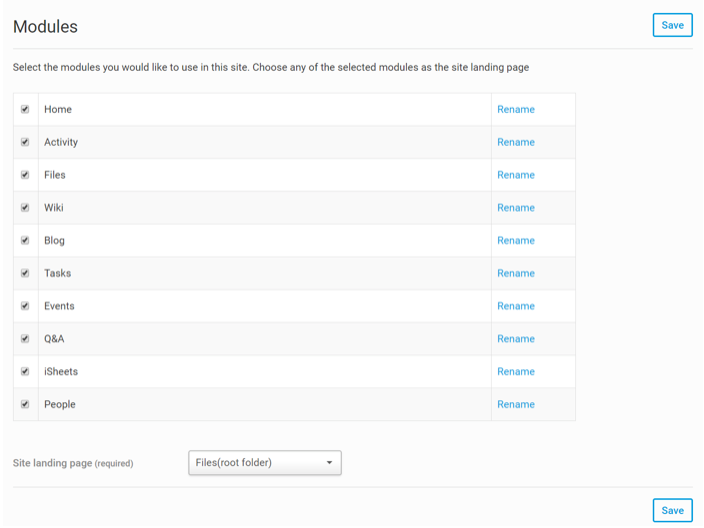This screenshot has height=528, width=704.
Task: Rename the Home module
Action: pos(516,109)
